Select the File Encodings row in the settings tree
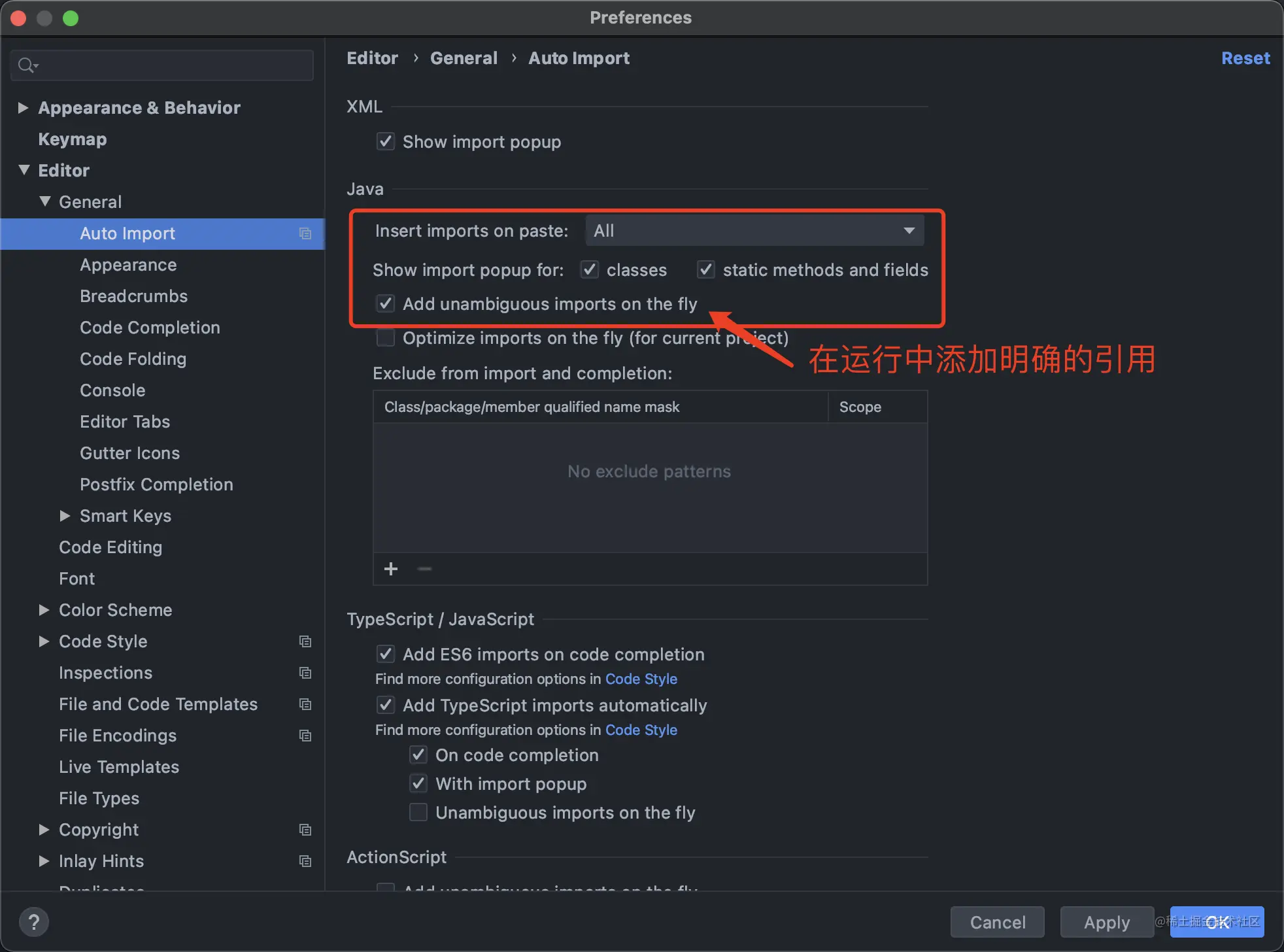 click(162, 736)
